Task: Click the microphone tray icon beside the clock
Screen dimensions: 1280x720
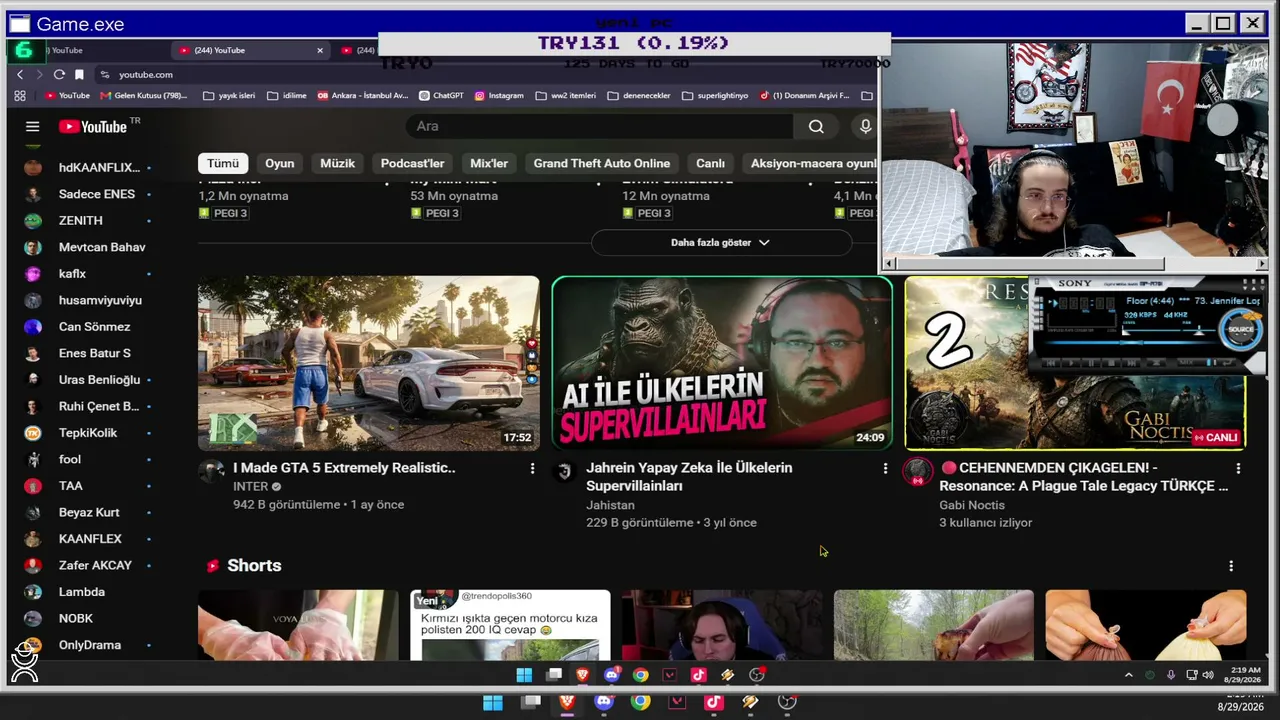Action: click(1171, 675)
